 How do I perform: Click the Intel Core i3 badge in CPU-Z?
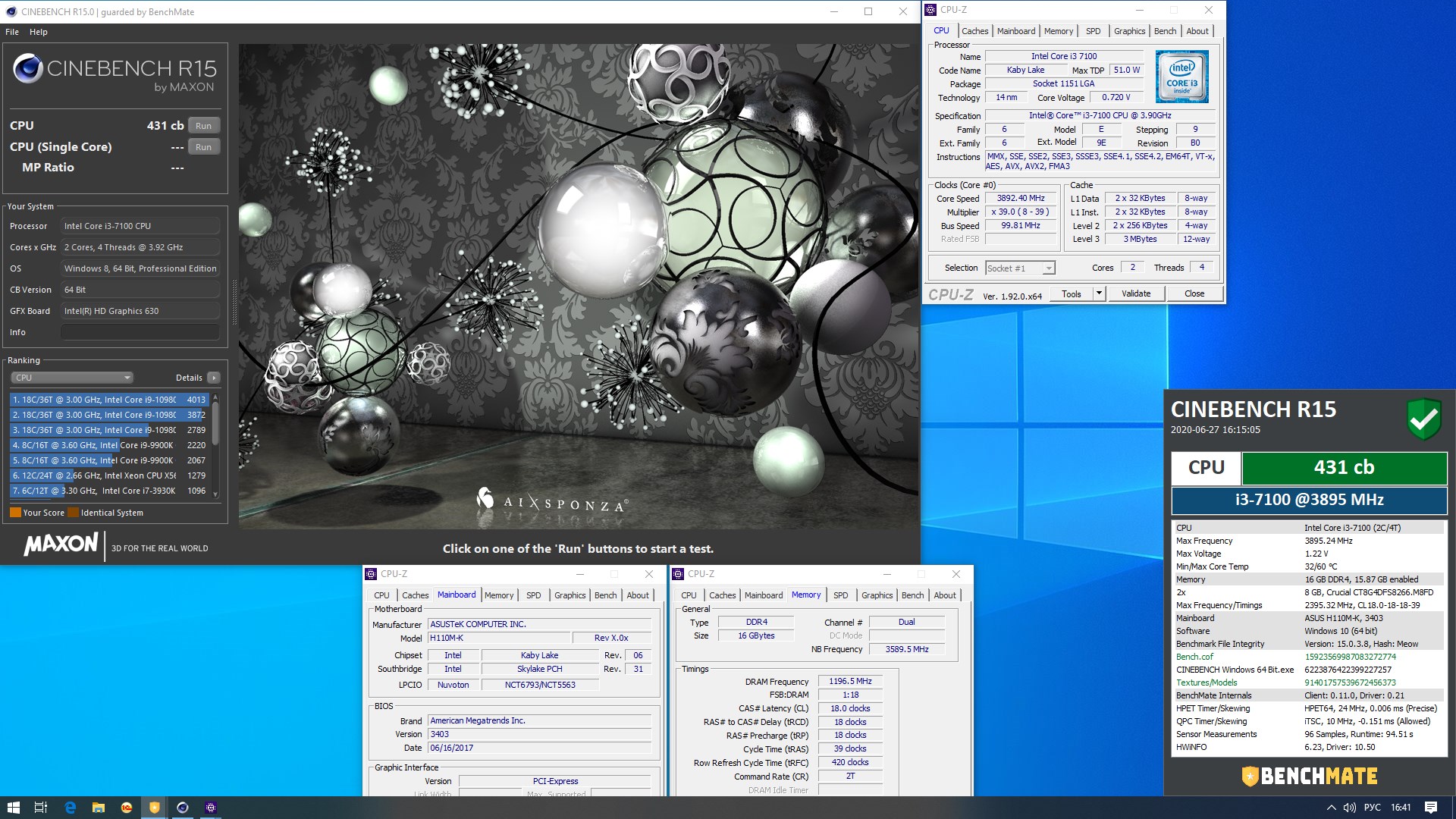coord(1181,77)
